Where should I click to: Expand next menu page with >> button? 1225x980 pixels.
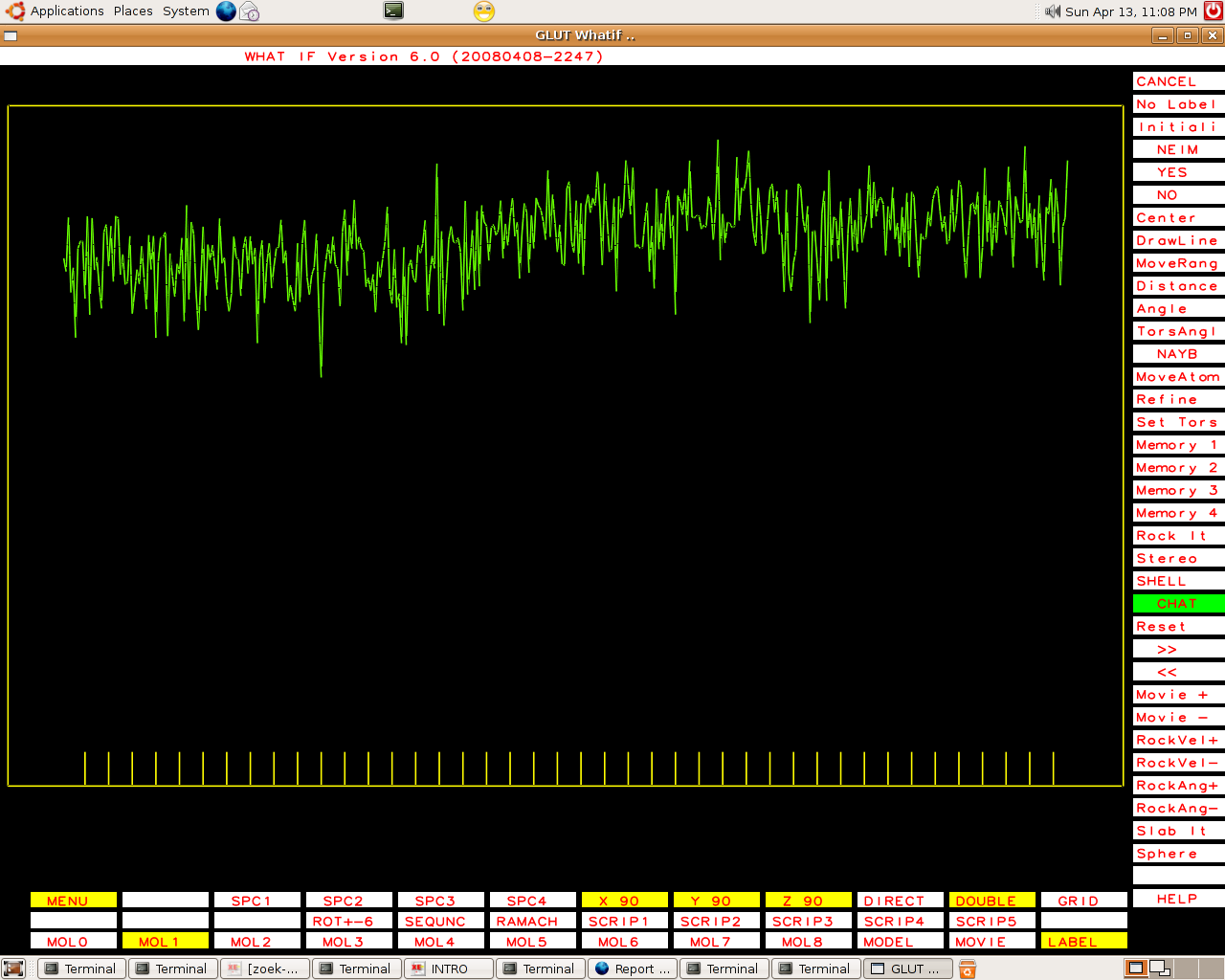pyautogui.click(x=1177, y=649)
